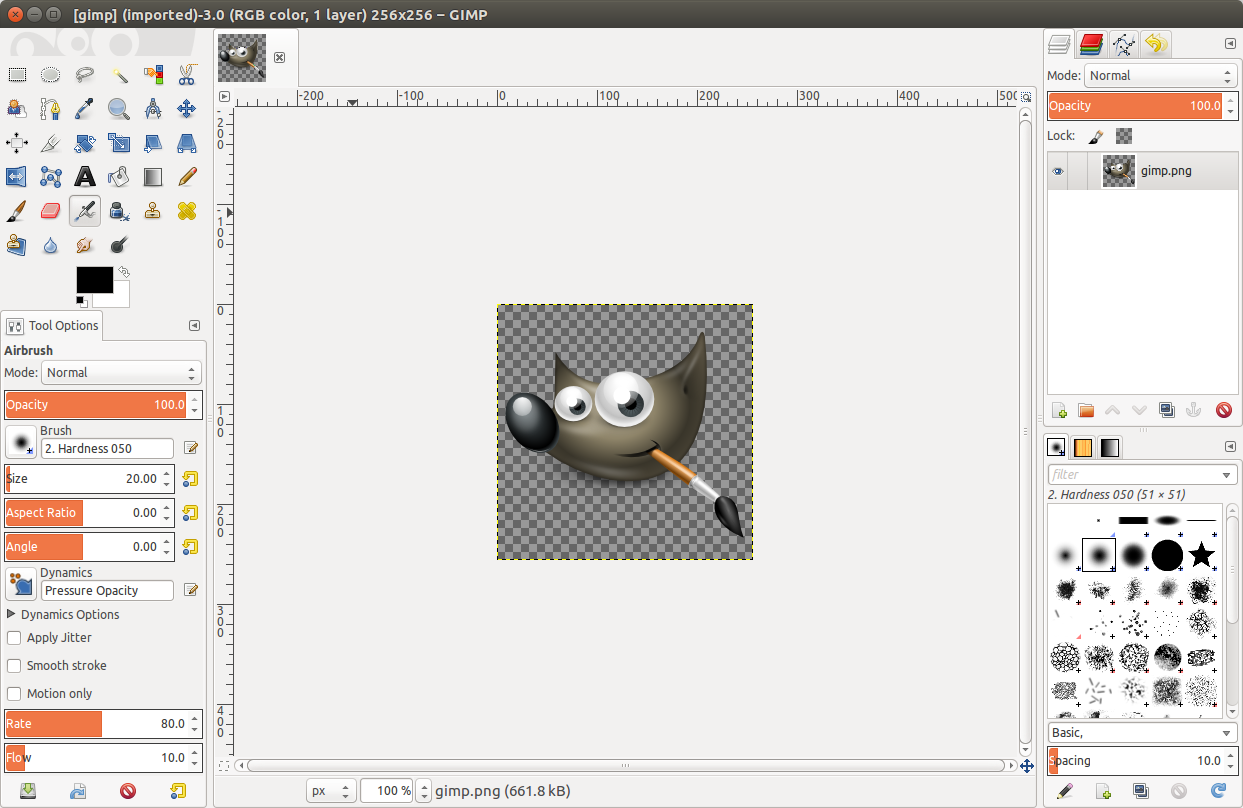Screen dimensions: 1243x808
Task: Anchor the floating layer icon
Action: tap(1192, 410)
